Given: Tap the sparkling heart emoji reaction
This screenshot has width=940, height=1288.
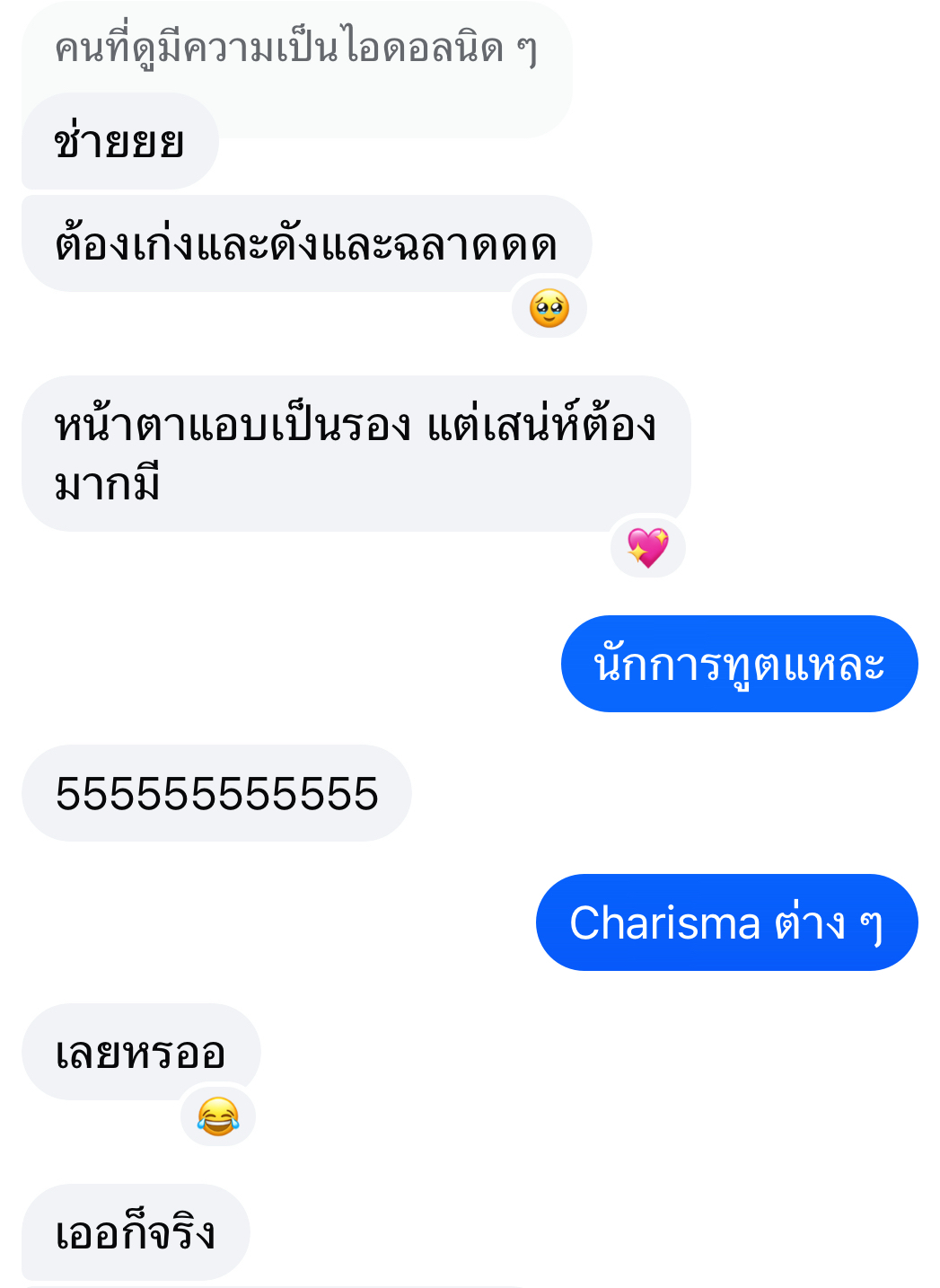Looking at the screenshot, I should tap(648, 548).
